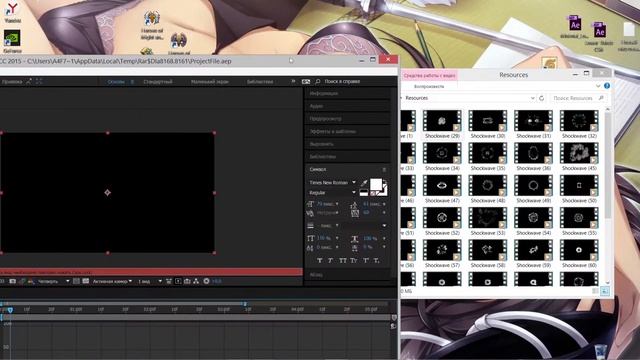
Task: Apply Faux Bold text style
Action: (x=320, y=260)
